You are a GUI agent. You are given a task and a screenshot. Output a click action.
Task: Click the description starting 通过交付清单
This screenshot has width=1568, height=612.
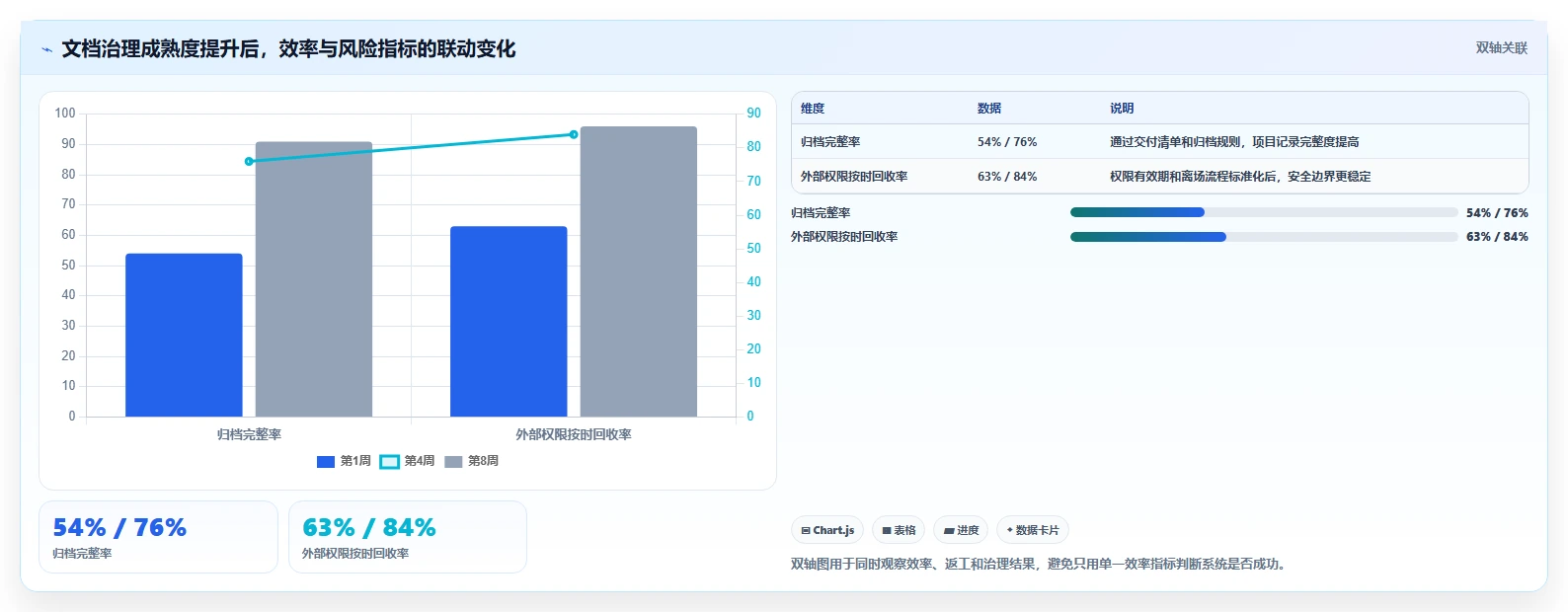1234,142
